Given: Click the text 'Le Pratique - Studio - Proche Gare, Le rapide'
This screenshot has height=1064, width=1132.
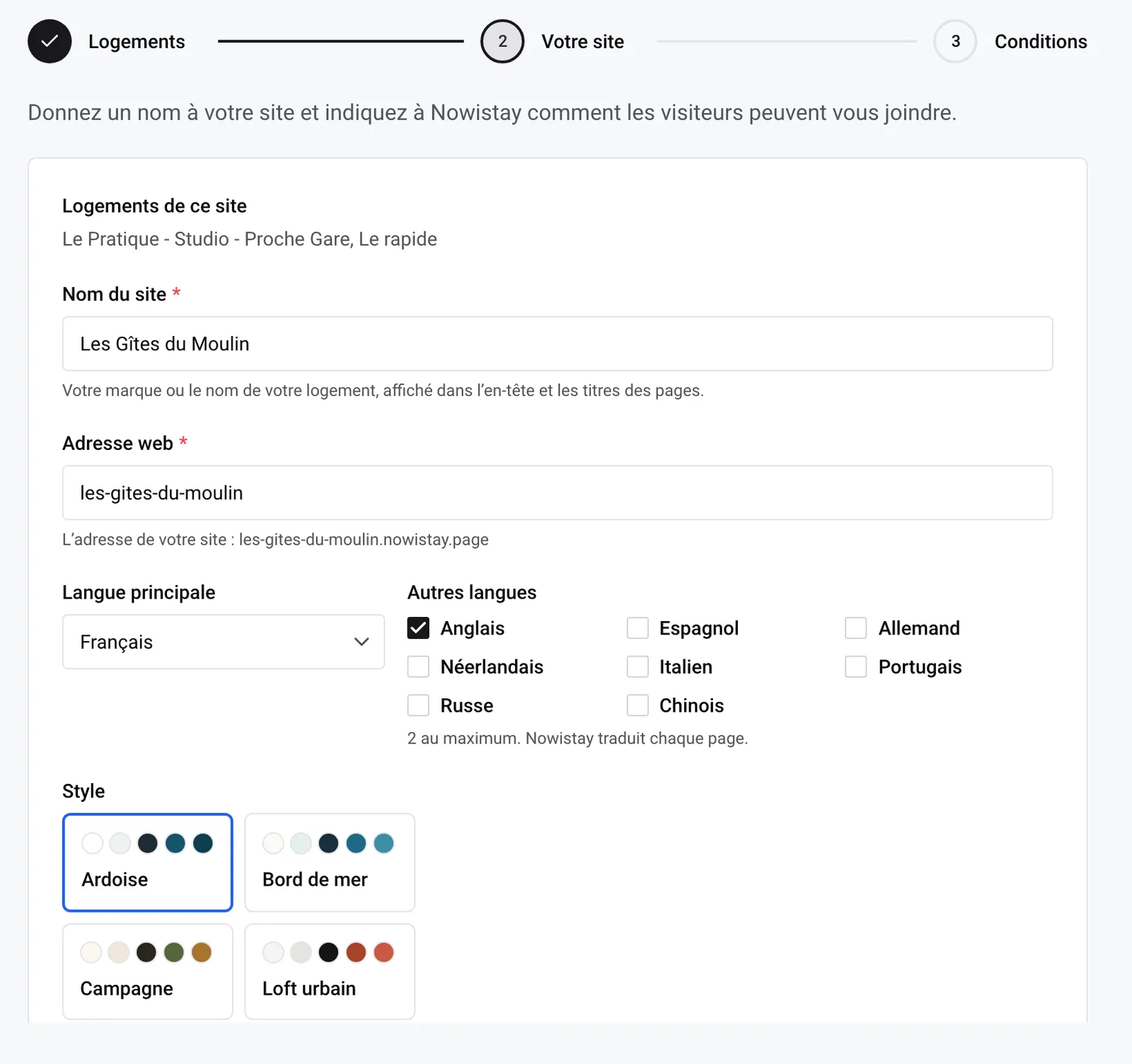Looking at the screenshot, I should [x=250, y=239].
